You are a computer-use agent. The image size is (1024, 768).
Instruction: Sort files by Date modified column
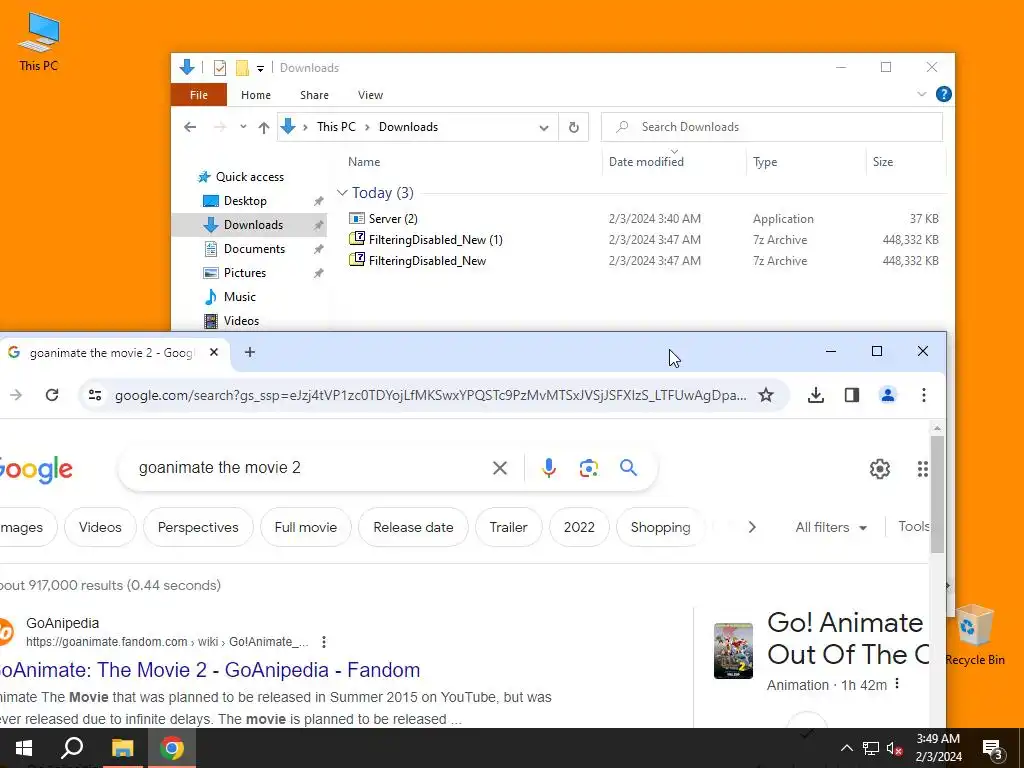(x=646, y=162)
